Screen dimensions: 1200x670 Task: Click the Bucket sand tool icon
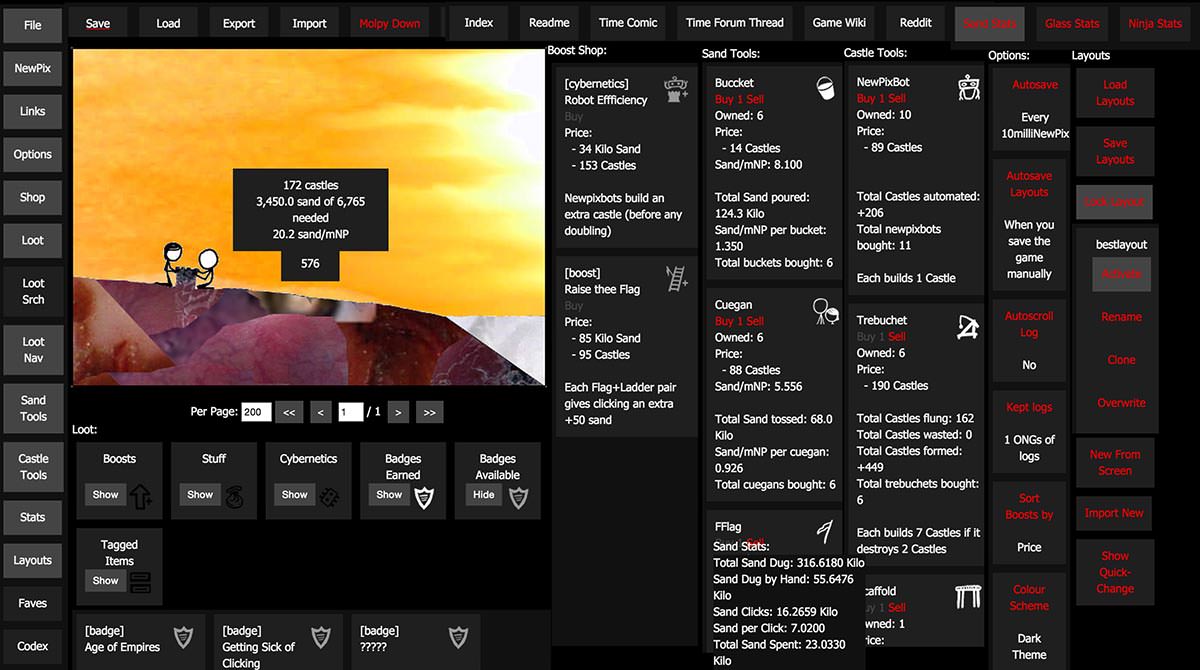(825, 88)
